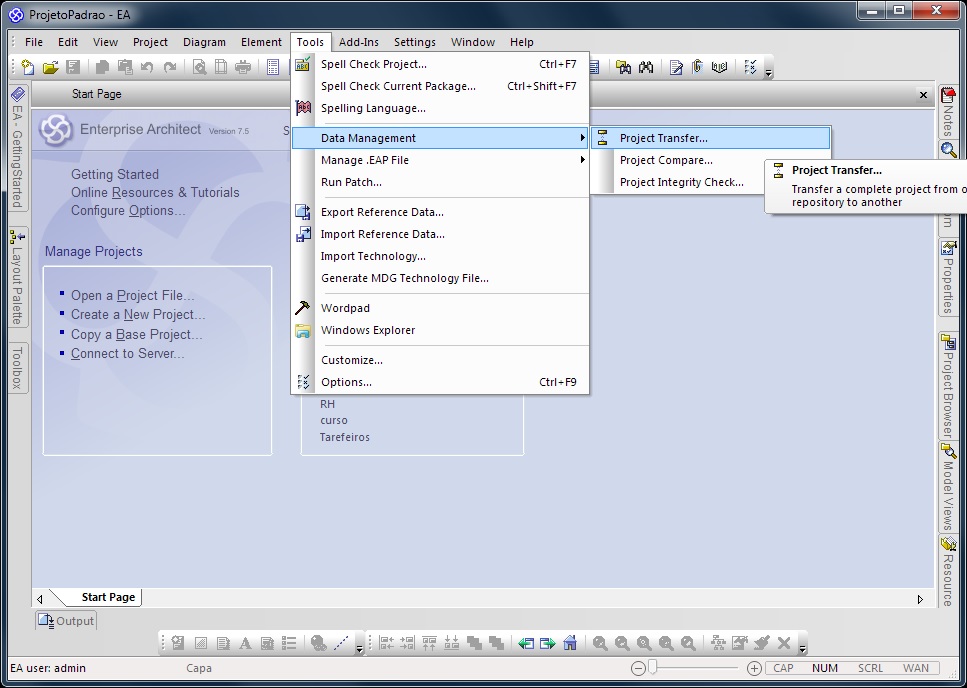This screenshot has width=967, height=688.
Task: Expand the Manage .EAP File submenu
Action: (x=364, y=160)
